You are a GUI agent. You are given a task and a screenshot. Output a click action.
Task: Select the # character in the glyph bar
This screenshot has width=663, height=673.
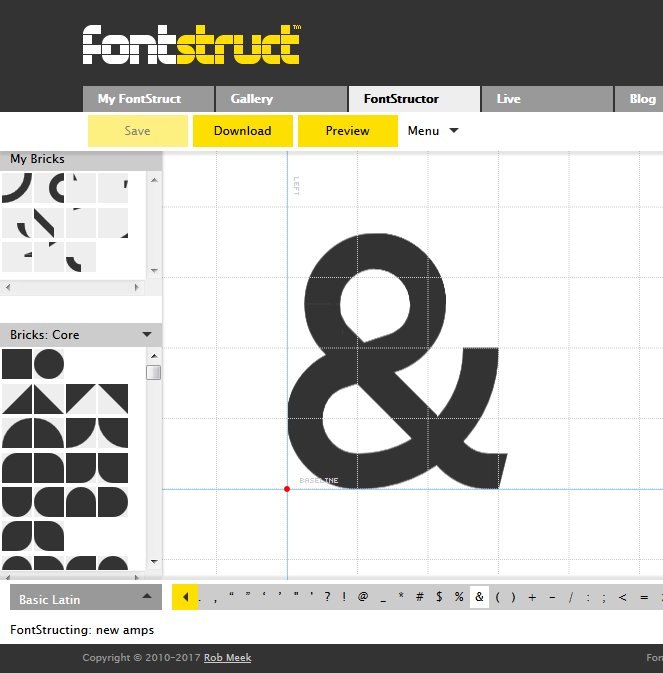pyautogui.click(x=420, y=597)
